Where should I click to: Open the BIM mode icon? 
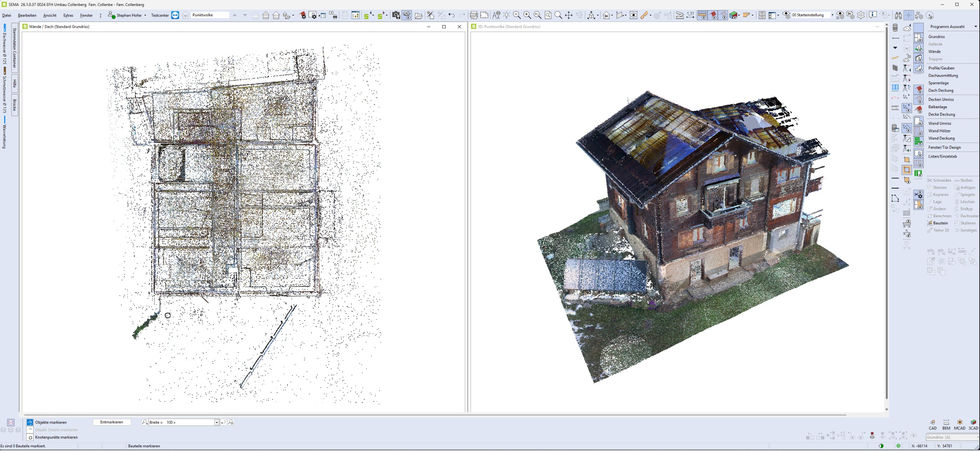coord(946,424)
